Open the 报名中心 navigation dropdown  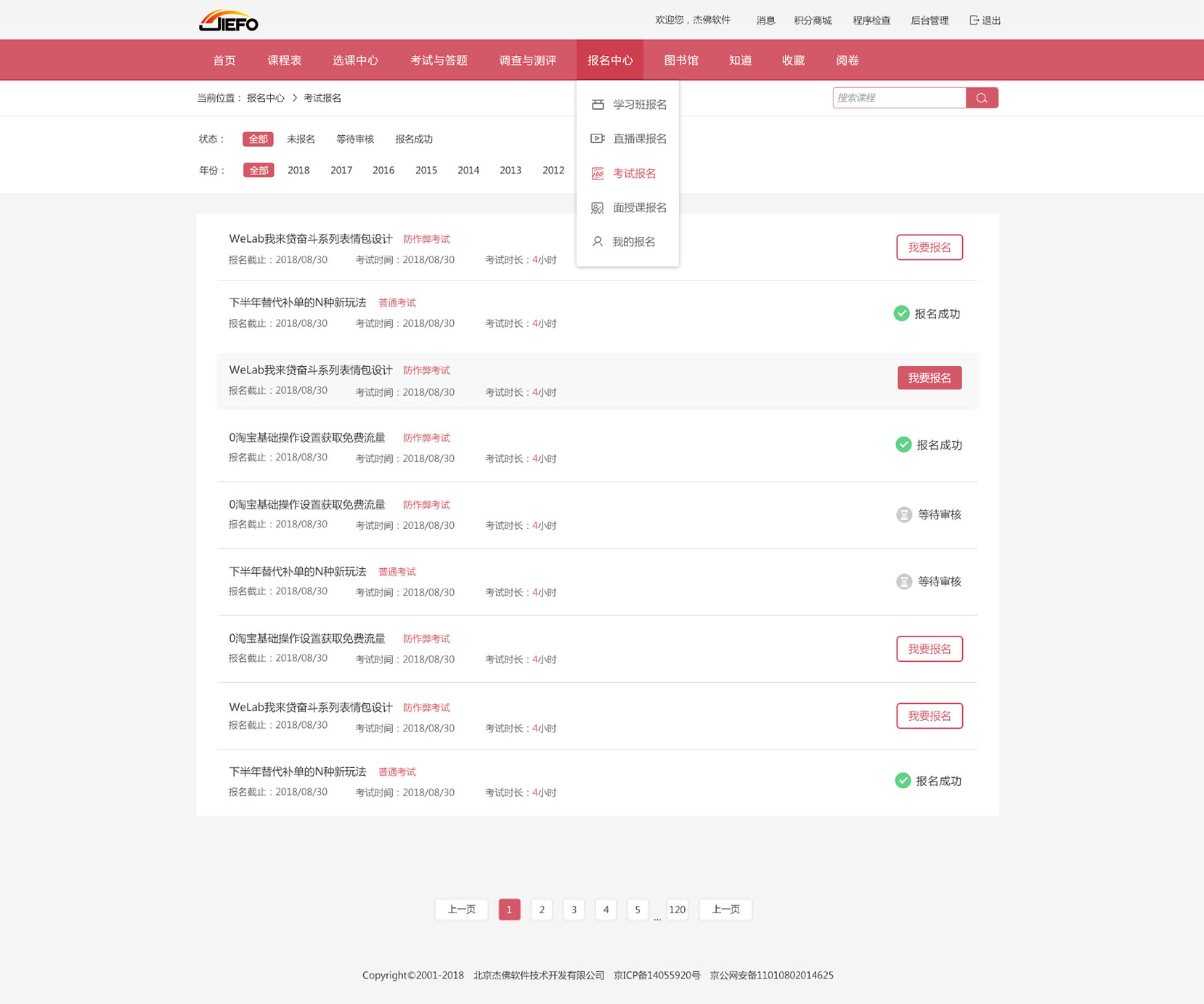(610, 60)
